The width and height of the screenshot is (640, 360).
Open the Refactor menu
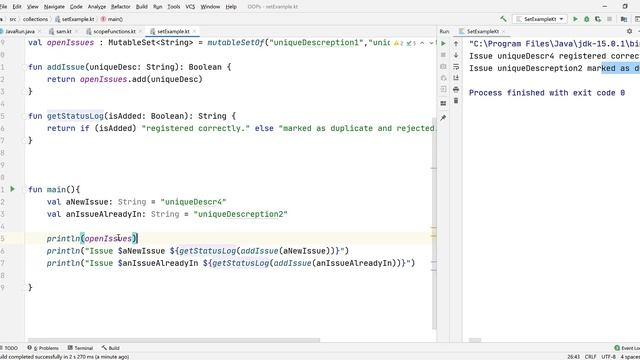[x=120, y=7]
